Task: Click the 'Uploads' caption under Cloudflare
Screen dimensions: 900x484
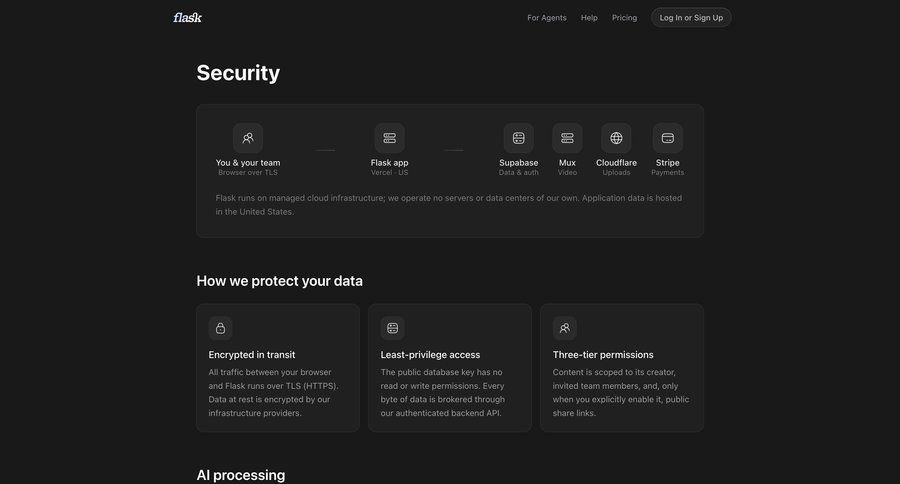Action: pyautogui.click(x=616, y=173)
